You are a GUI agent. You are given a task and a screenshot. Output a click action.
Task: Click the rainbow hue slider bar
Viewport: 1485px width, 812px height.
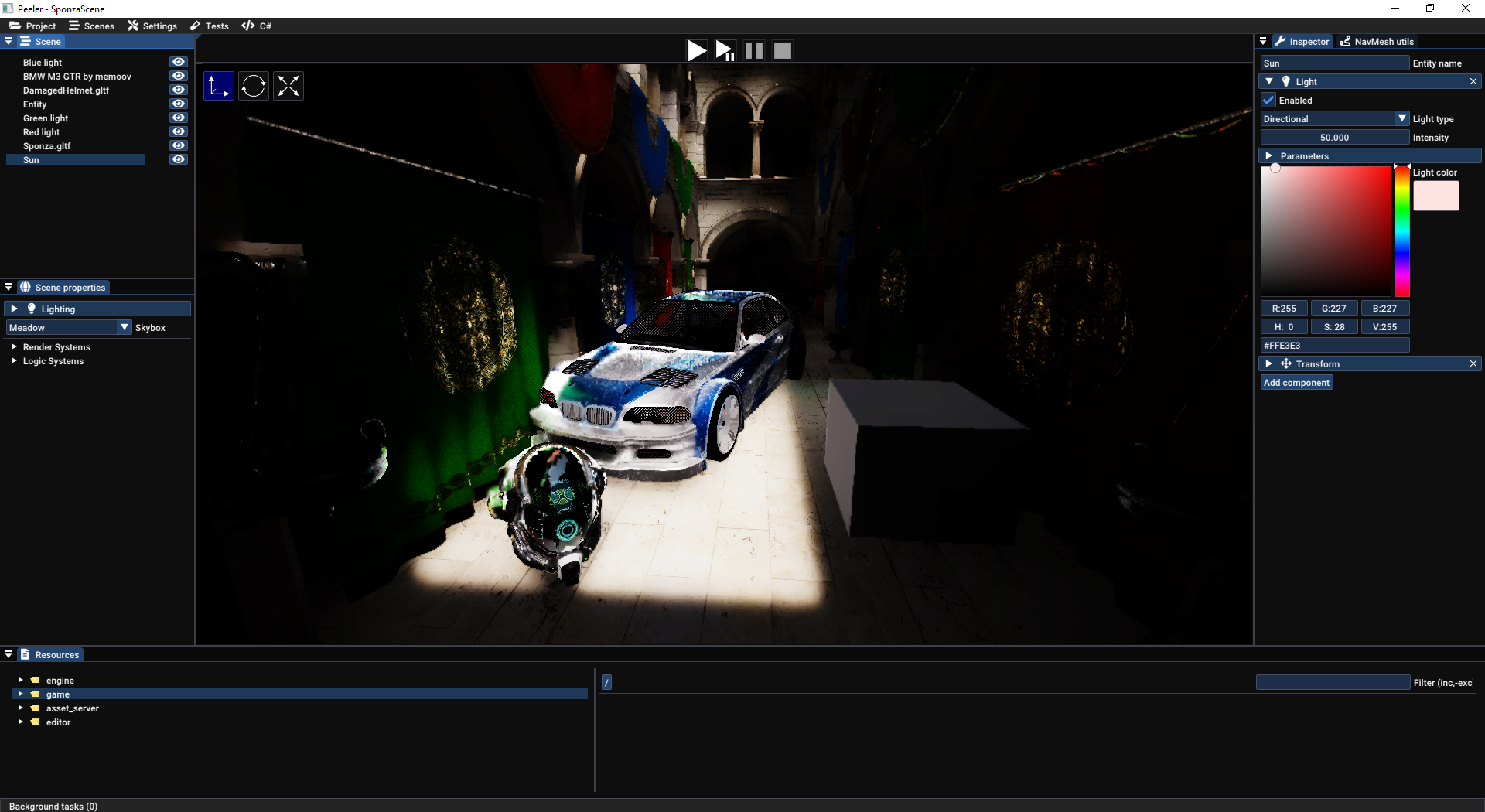point(1402,231)
